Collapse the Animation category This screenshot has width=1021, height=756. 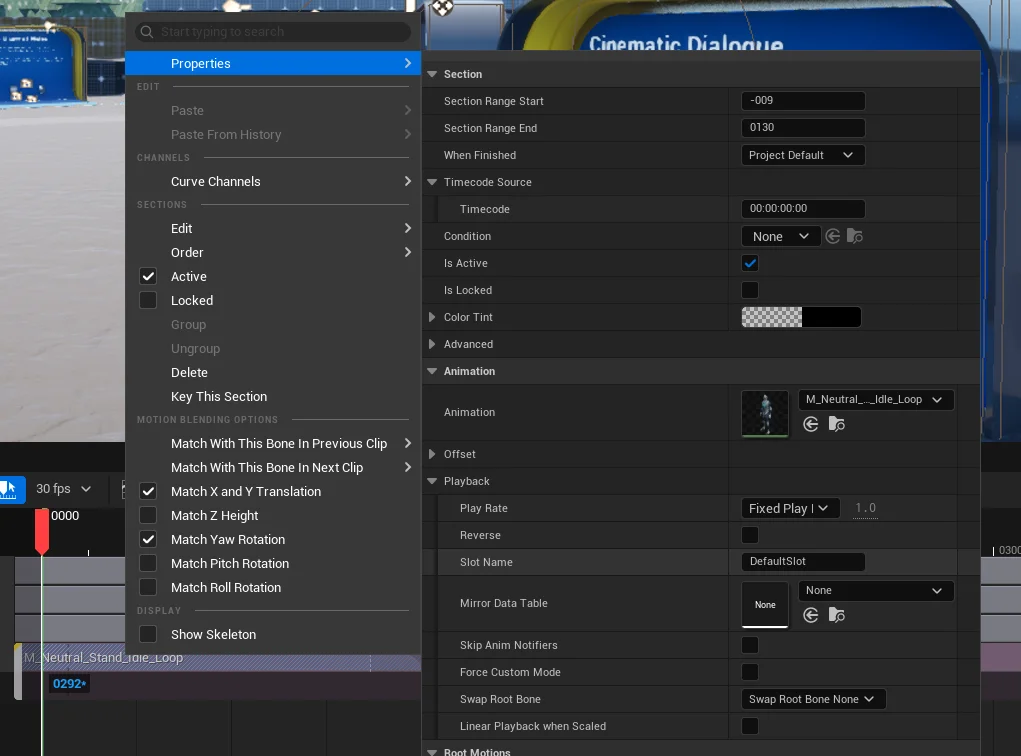[432, 371]
